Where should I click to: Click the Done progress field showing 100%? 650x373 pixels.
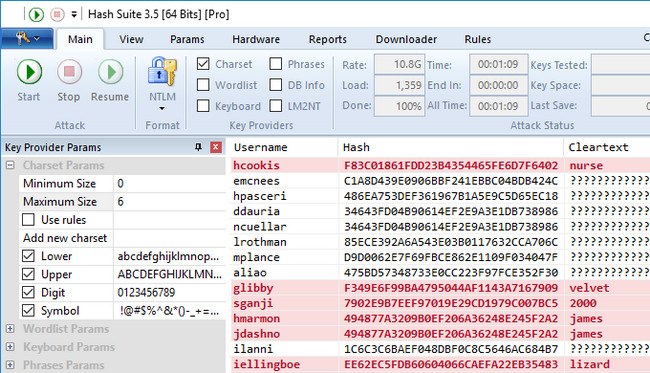(x=399, y=106)
